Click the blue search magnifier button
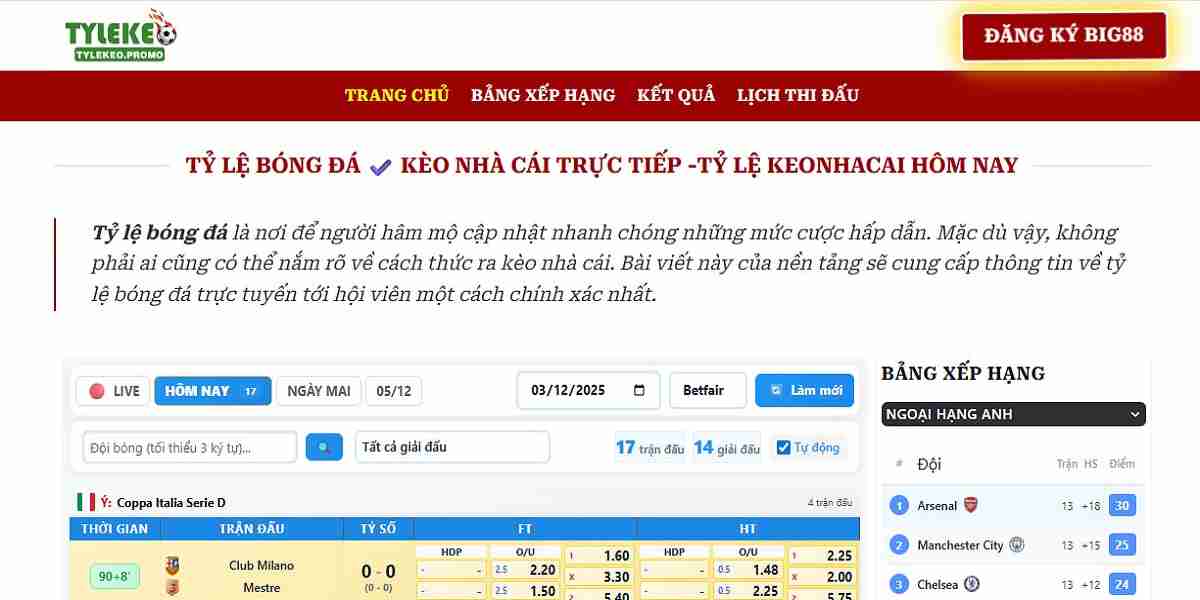 (x=324, y=447)
